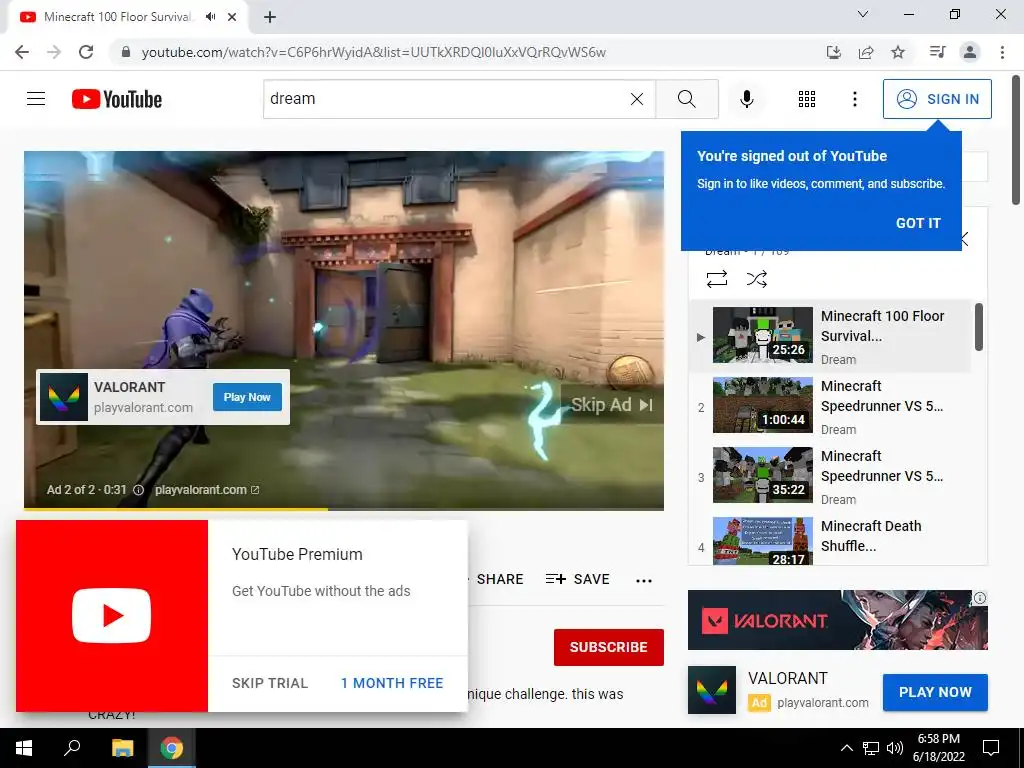This screenshot has height=768, width=1024.
Task: Open Chrome profile avatar
Action: [x=970, y=52]
